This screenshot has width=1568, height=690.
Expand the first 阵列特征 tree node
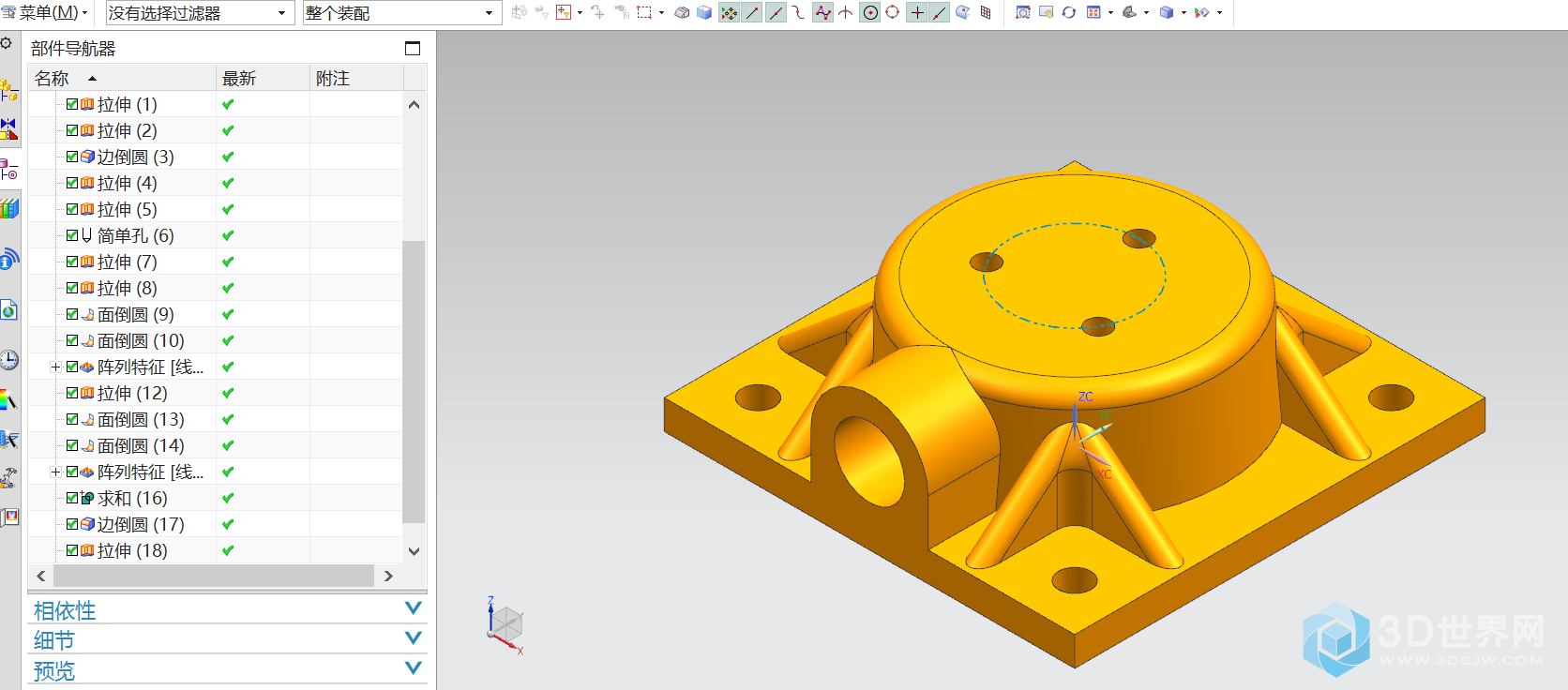click(x=55, y=367)
